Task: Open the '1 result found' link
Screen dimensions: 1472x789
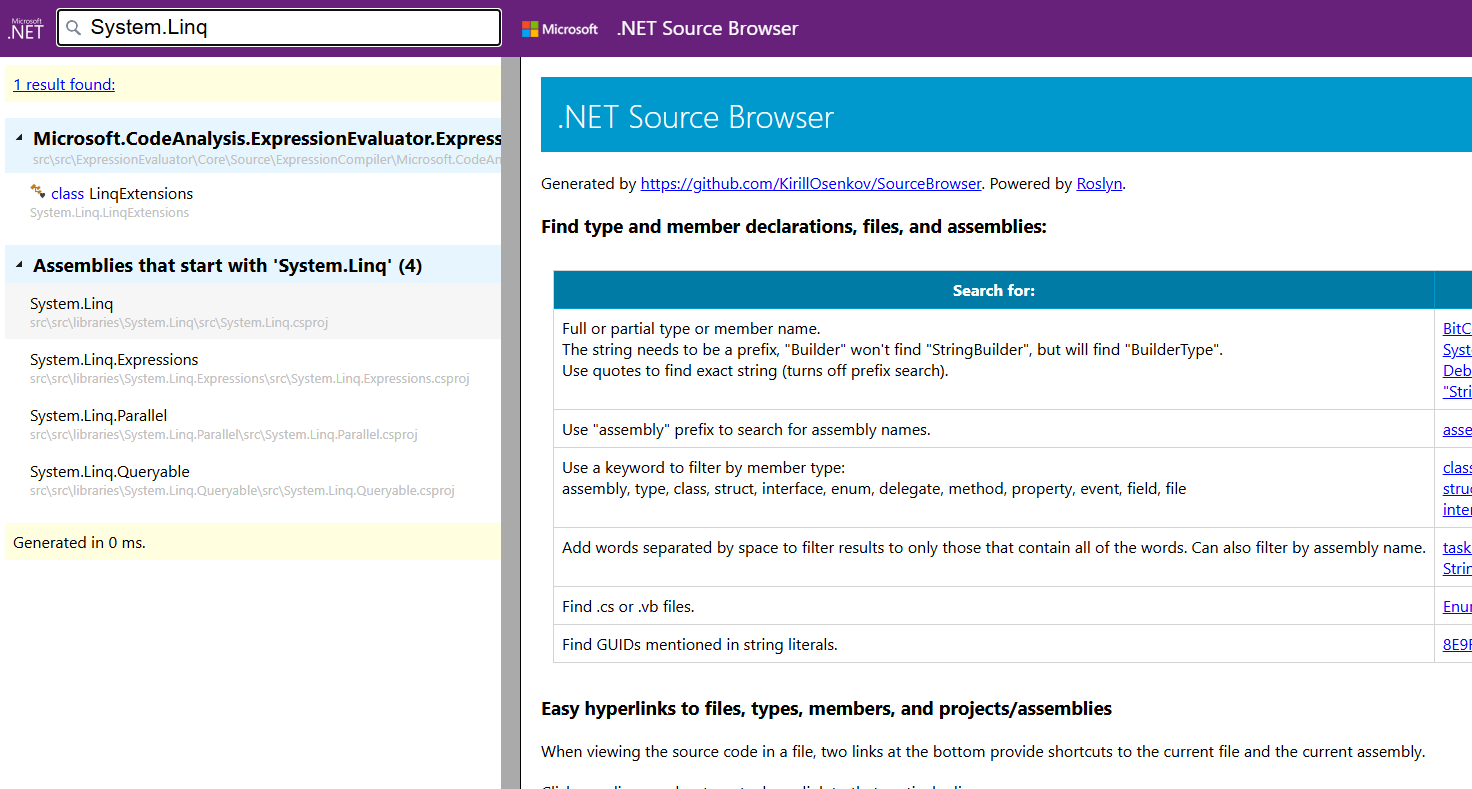Action: (64, 85)
